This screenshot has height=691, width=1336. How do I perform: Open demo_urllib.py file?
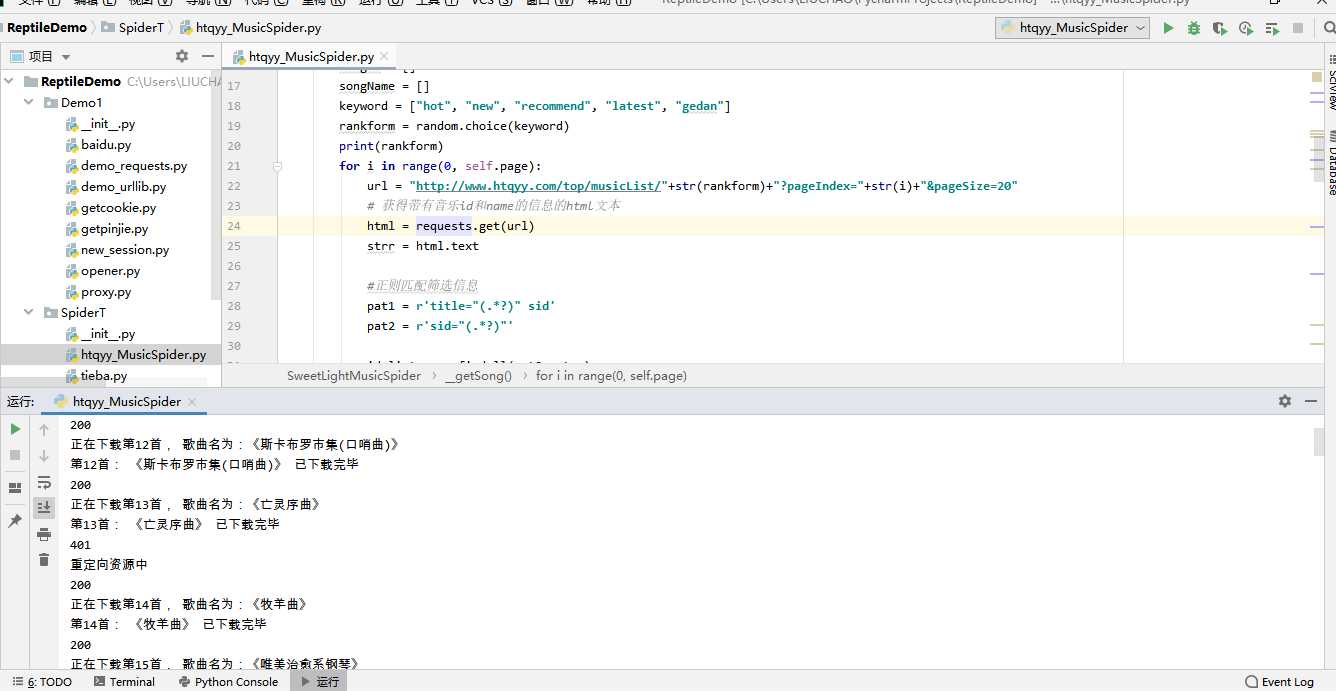point(123,186)
